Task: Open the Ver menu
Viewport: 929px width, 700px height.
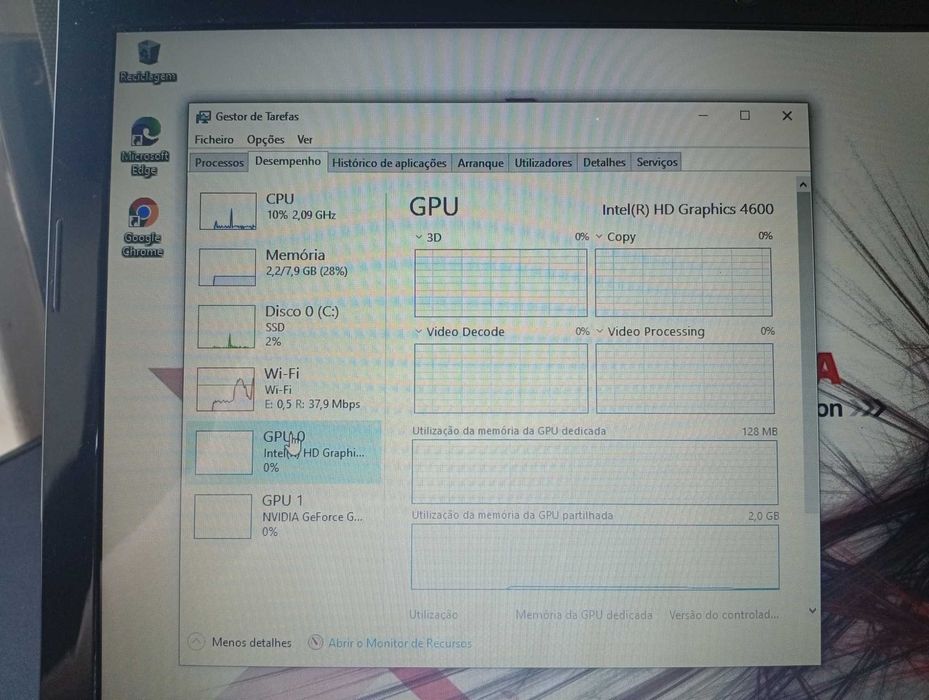Action: pos(305,140)
